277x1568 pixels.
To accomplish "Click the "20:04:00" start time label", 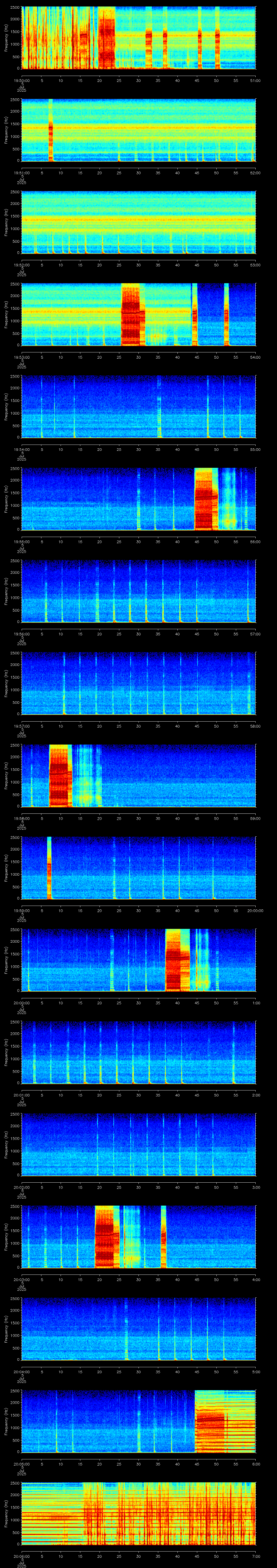I will point(22,1371).
